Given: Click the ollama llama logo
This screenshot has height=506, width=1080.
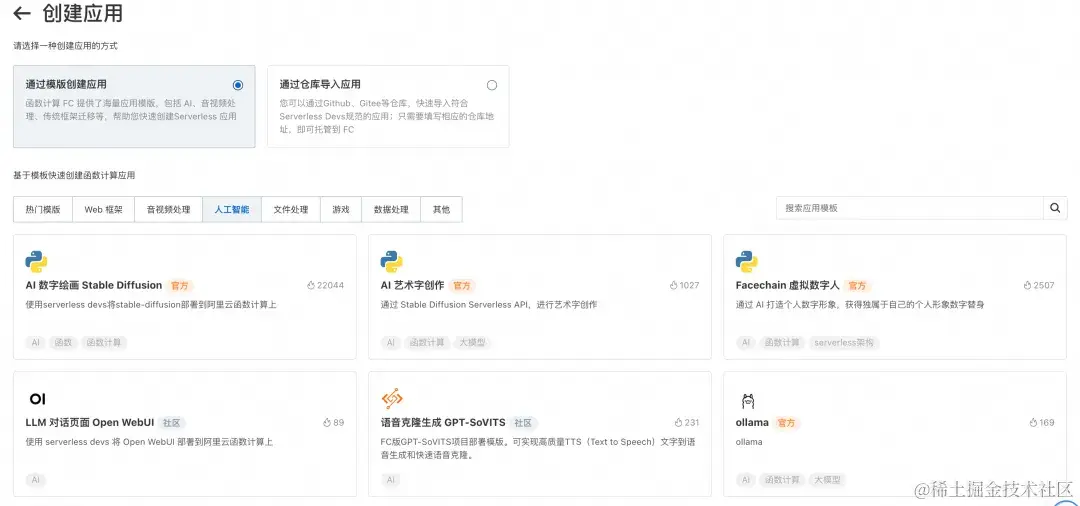Looking at the screenshot, I should [x=747, y=401].
